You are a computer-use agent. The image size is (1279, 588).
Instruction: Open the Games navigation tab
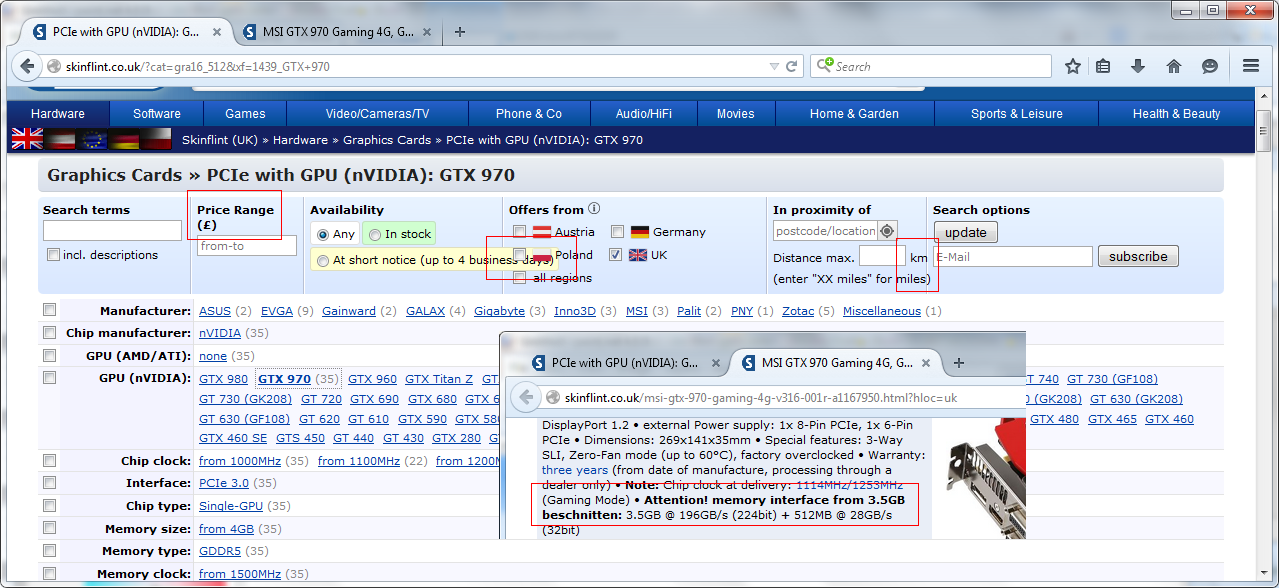[x=245, y=114]
